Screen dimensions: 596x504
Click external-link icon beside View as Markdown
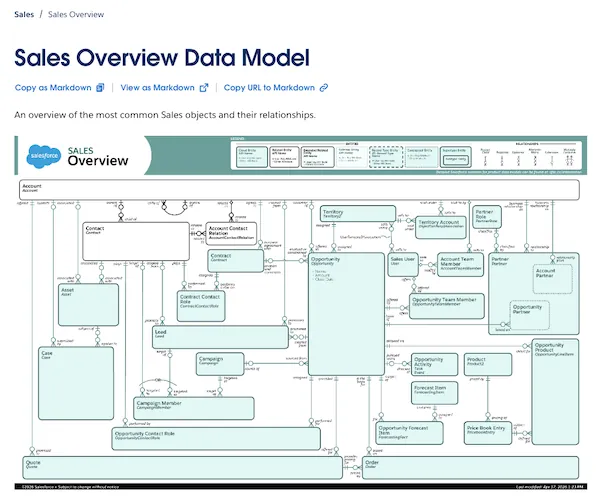(x=204, y=87)
